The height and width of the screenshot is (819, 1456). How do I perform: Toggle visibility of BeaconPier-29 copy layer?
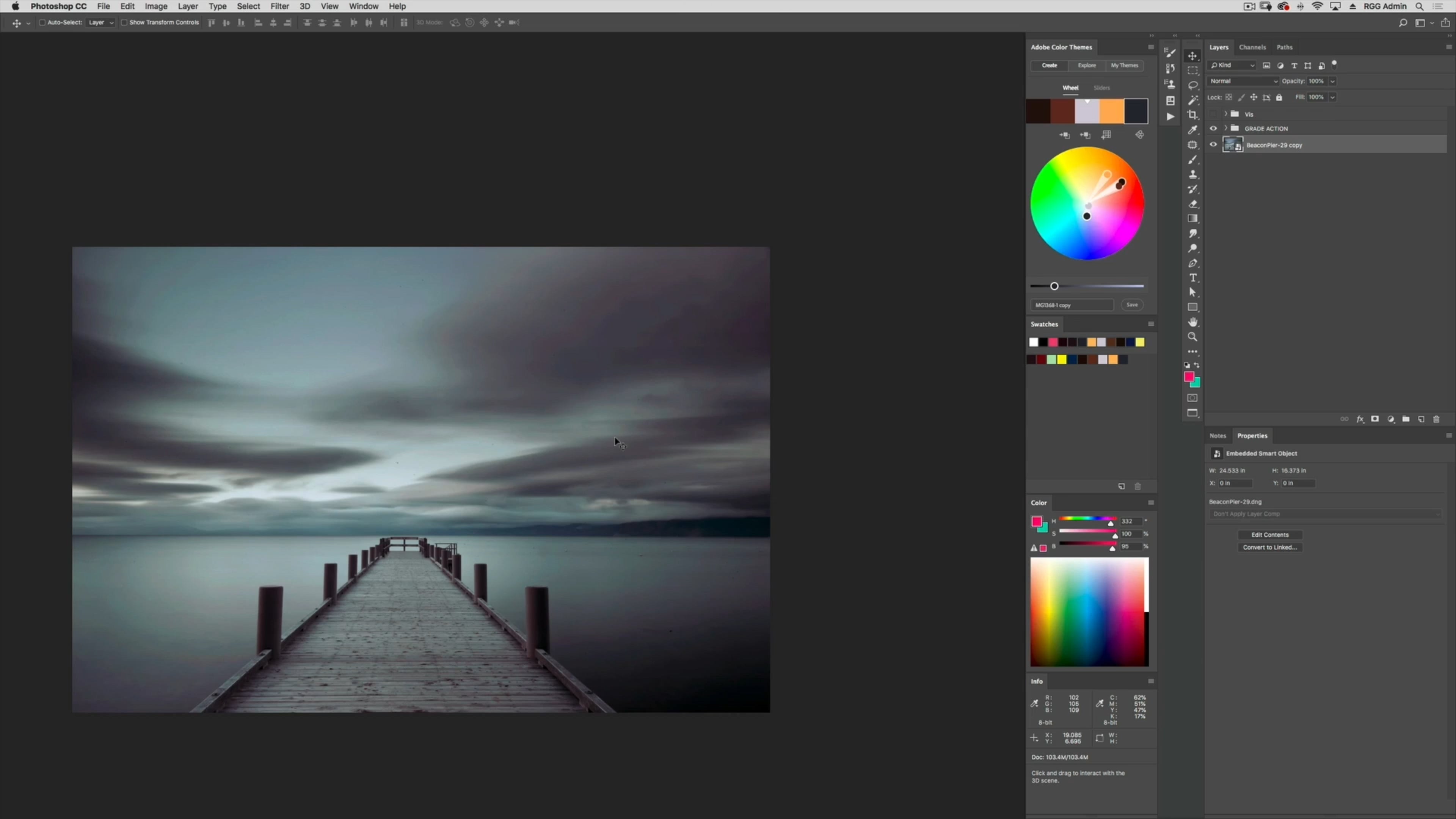(x=1213, y=145)
